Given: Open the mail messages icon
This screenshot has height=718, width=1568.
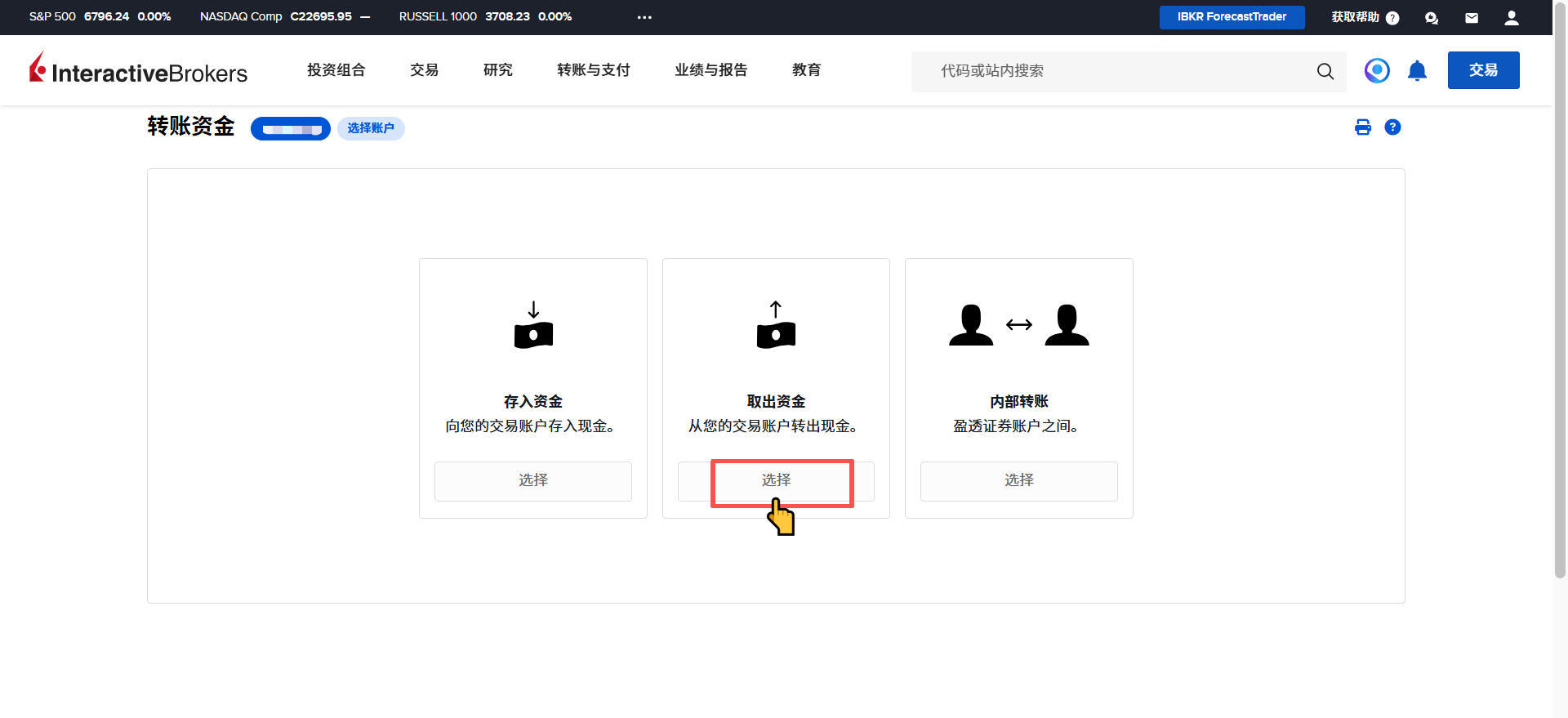Looking at the screenshot, I should tap(1471, 18).
